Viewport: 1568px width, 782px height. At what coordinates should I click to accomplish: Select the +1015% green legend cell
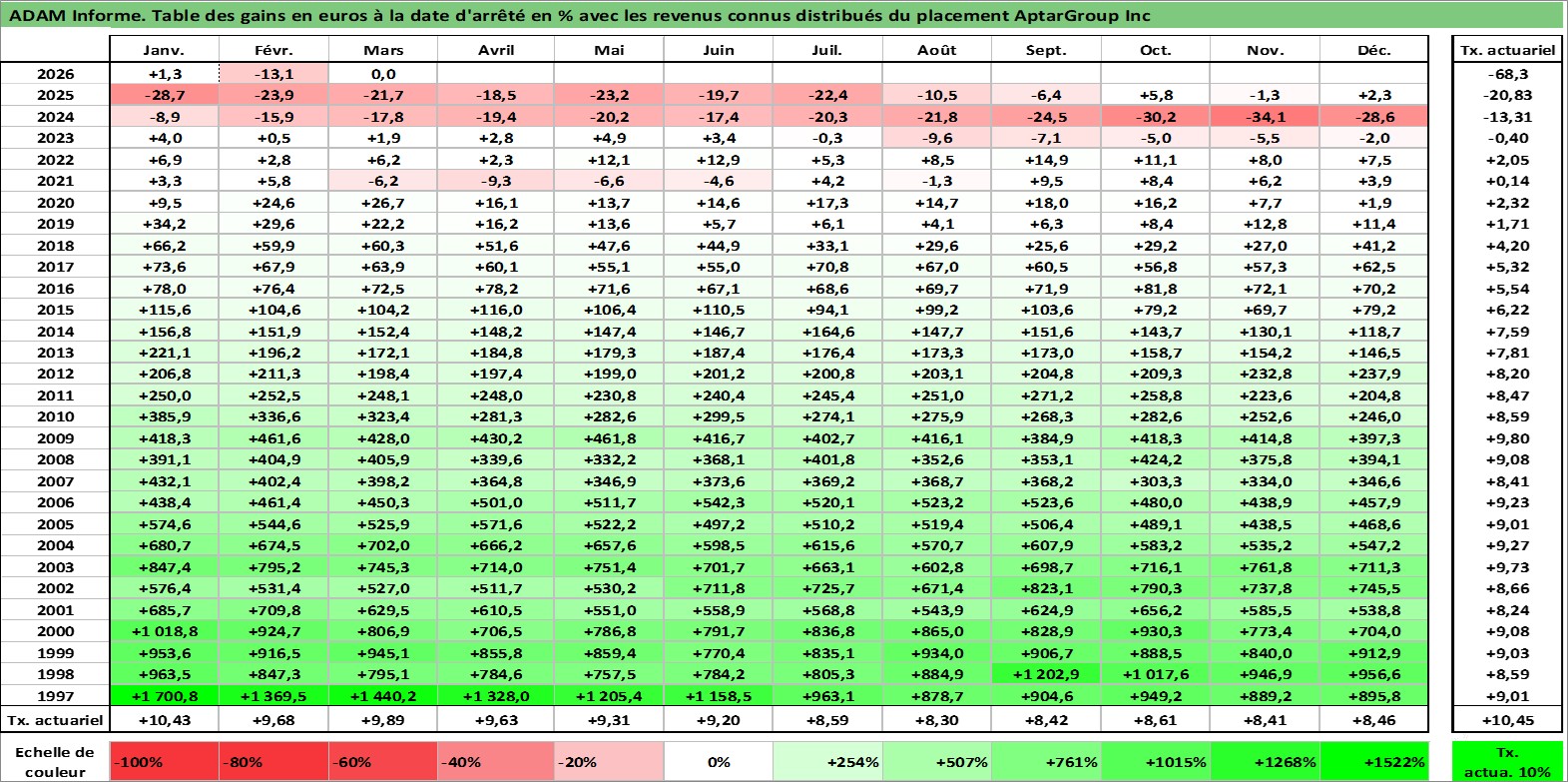pos(1155,761)
